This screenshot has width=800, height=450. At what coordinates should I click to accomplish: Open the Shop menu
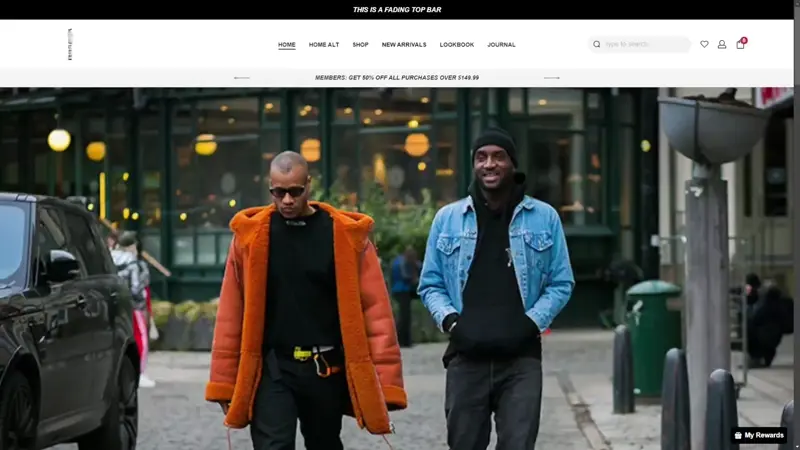click(x=360, y=44)
